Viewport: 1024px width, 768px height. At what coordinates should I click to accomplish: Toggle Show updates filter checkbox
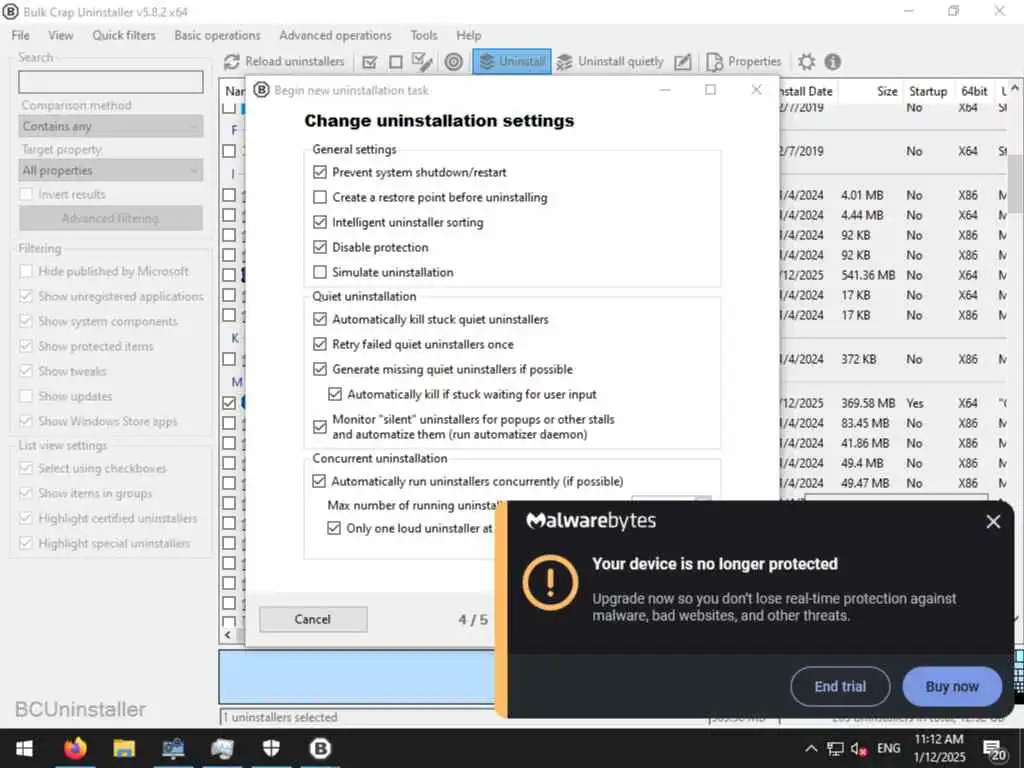coord(26,396)
